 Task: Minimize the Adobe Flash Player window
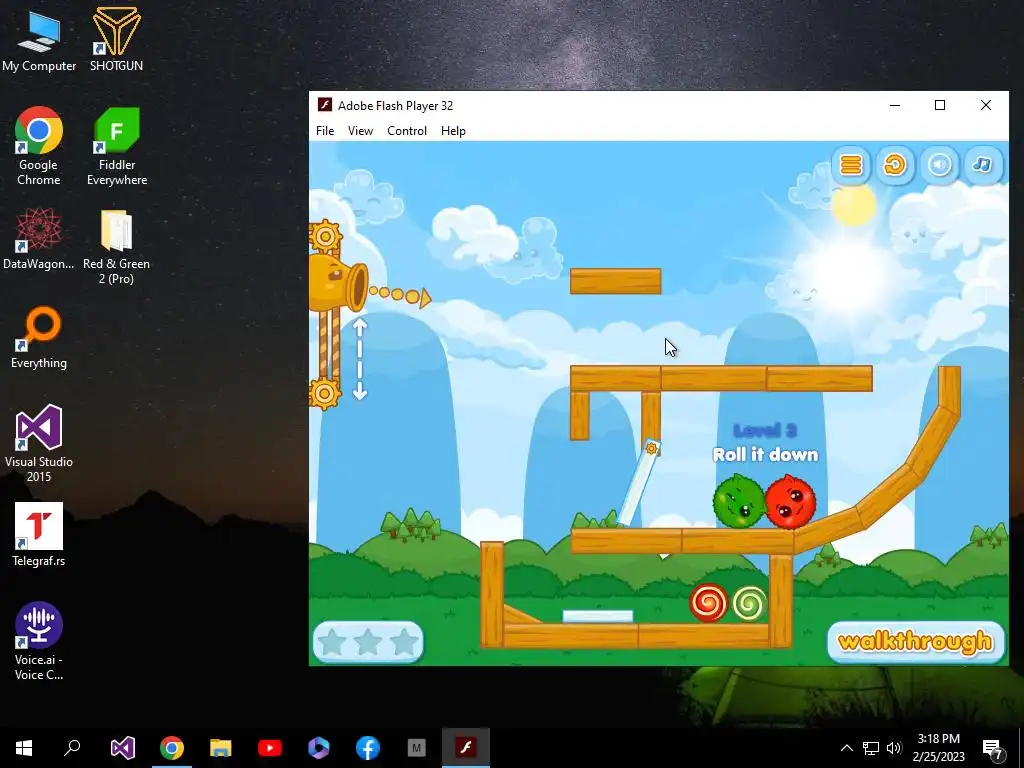click(x=895, y=105)
